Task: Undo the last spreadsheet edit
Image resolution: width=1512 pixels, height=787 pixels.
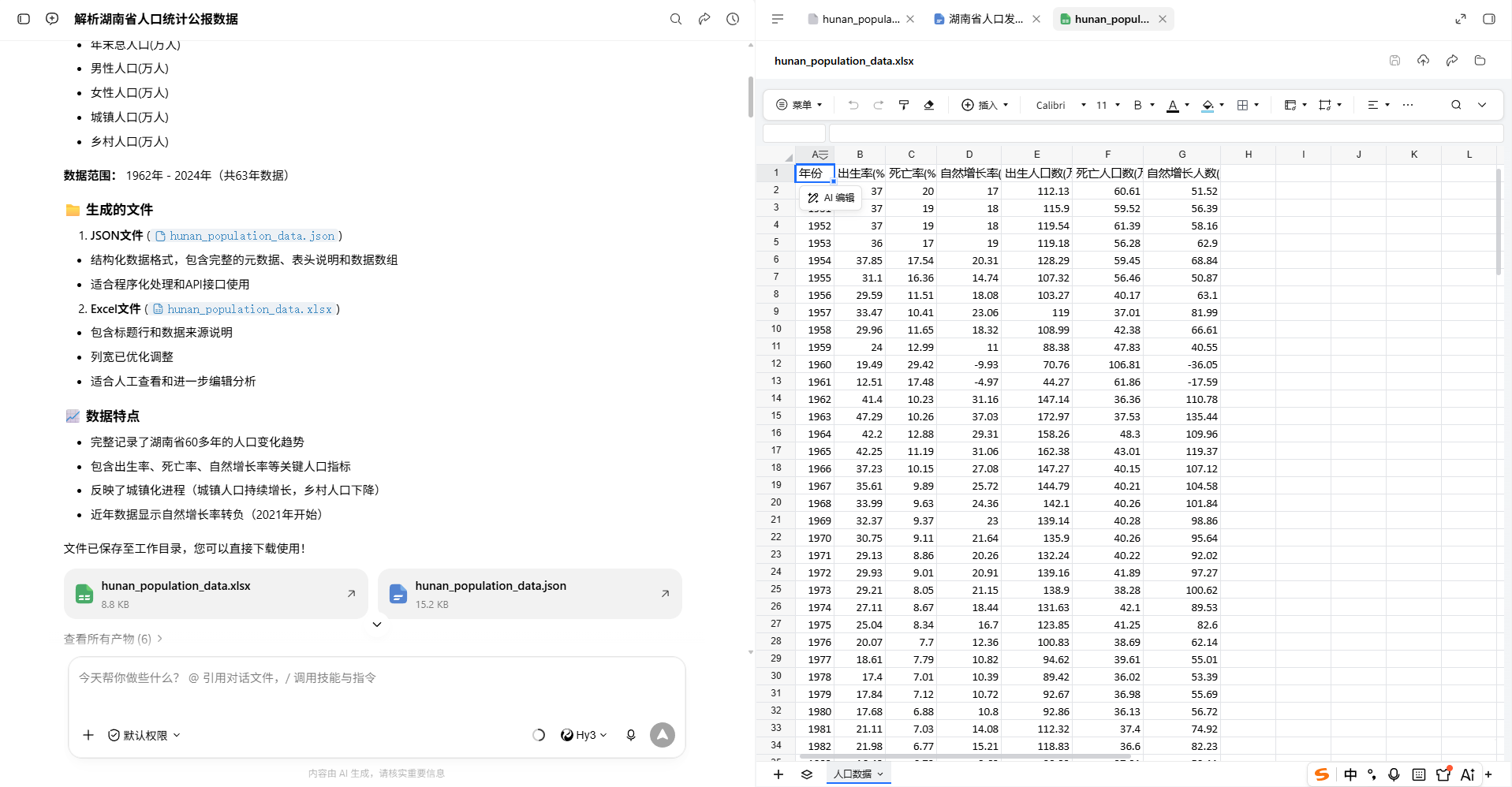Action: click(x=853, y=105)
